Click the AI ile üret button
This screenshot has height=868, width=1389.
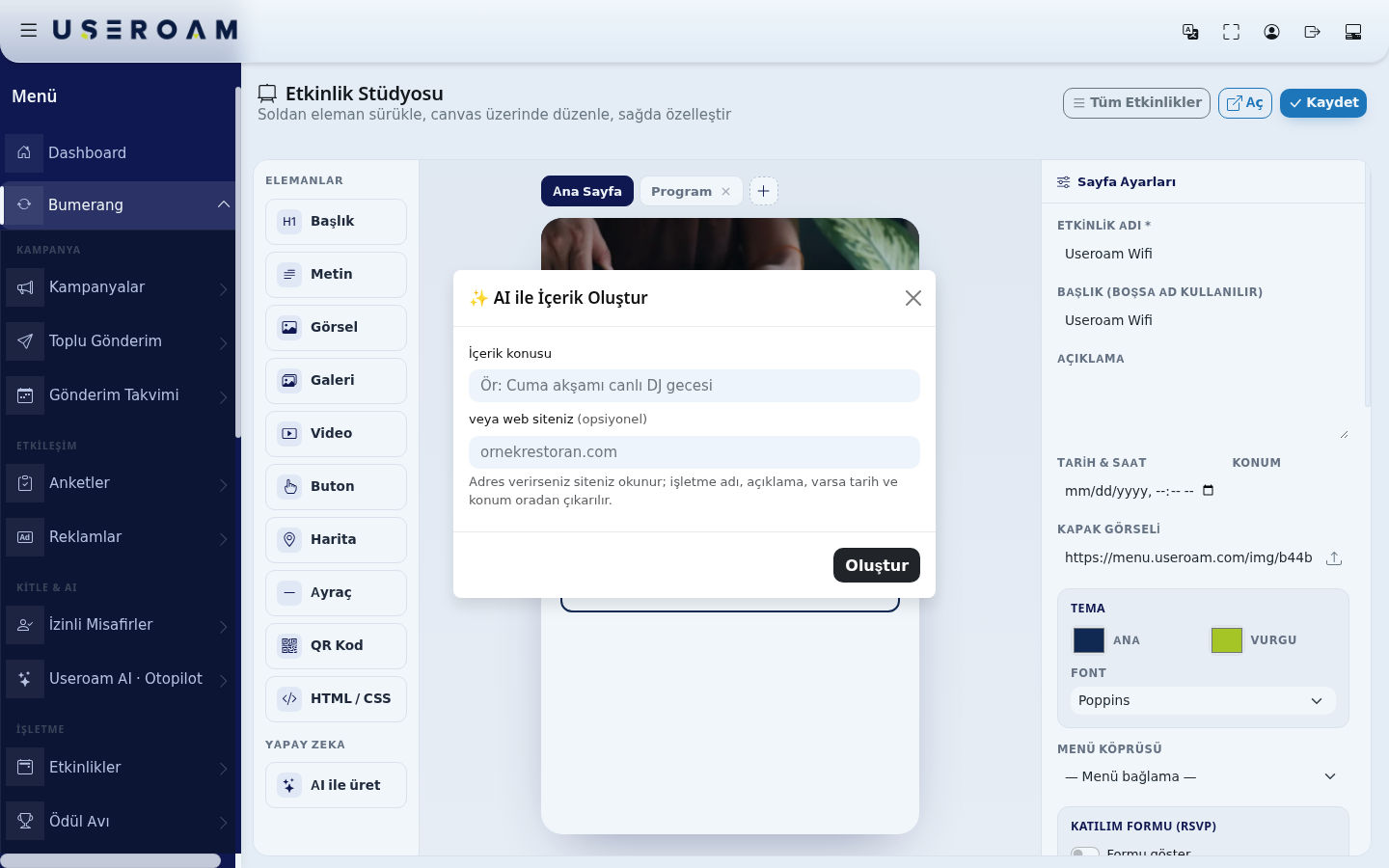(336, 785)
